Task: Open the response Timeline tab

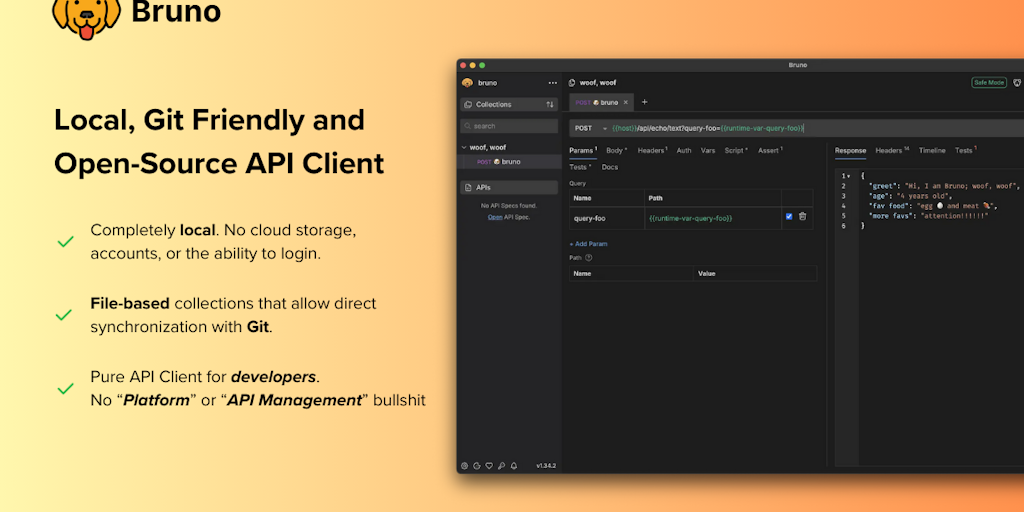Action: [x=931, y=150]
